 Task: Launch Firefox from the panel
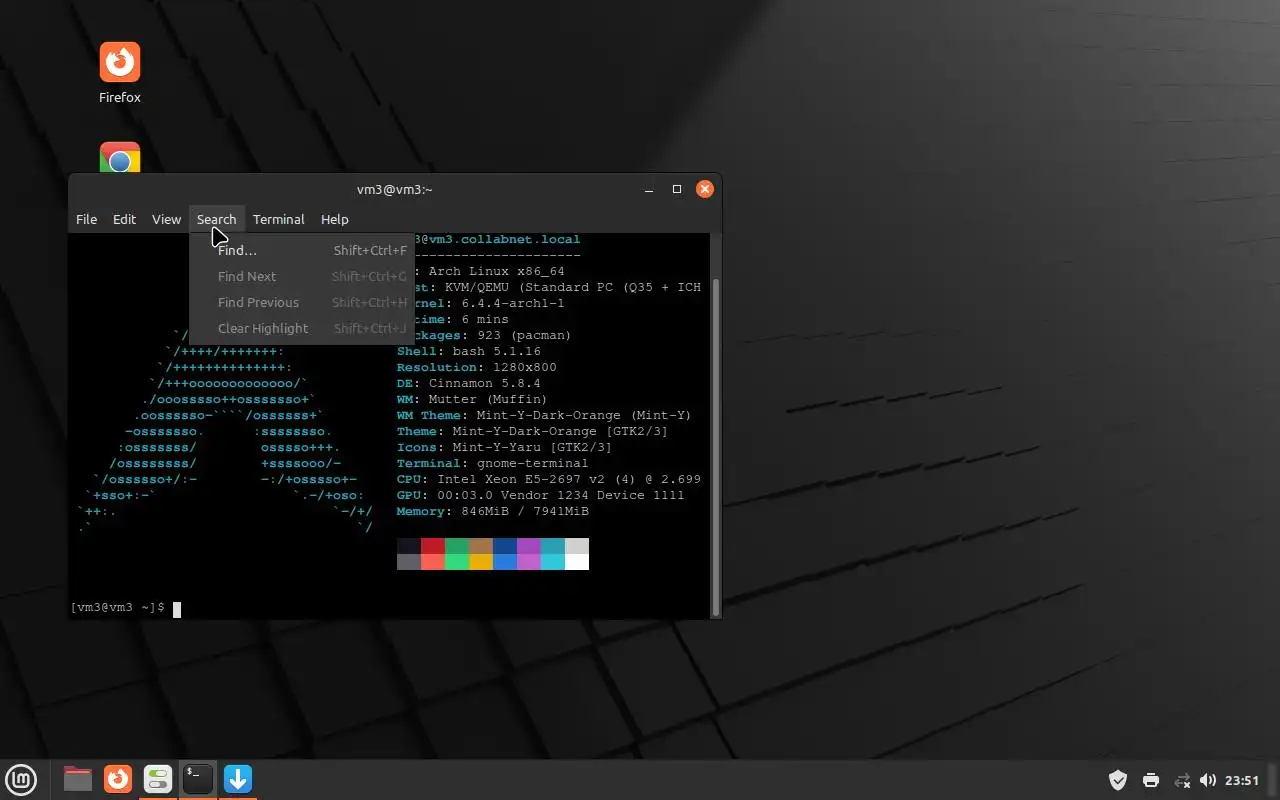click(118, 779)
